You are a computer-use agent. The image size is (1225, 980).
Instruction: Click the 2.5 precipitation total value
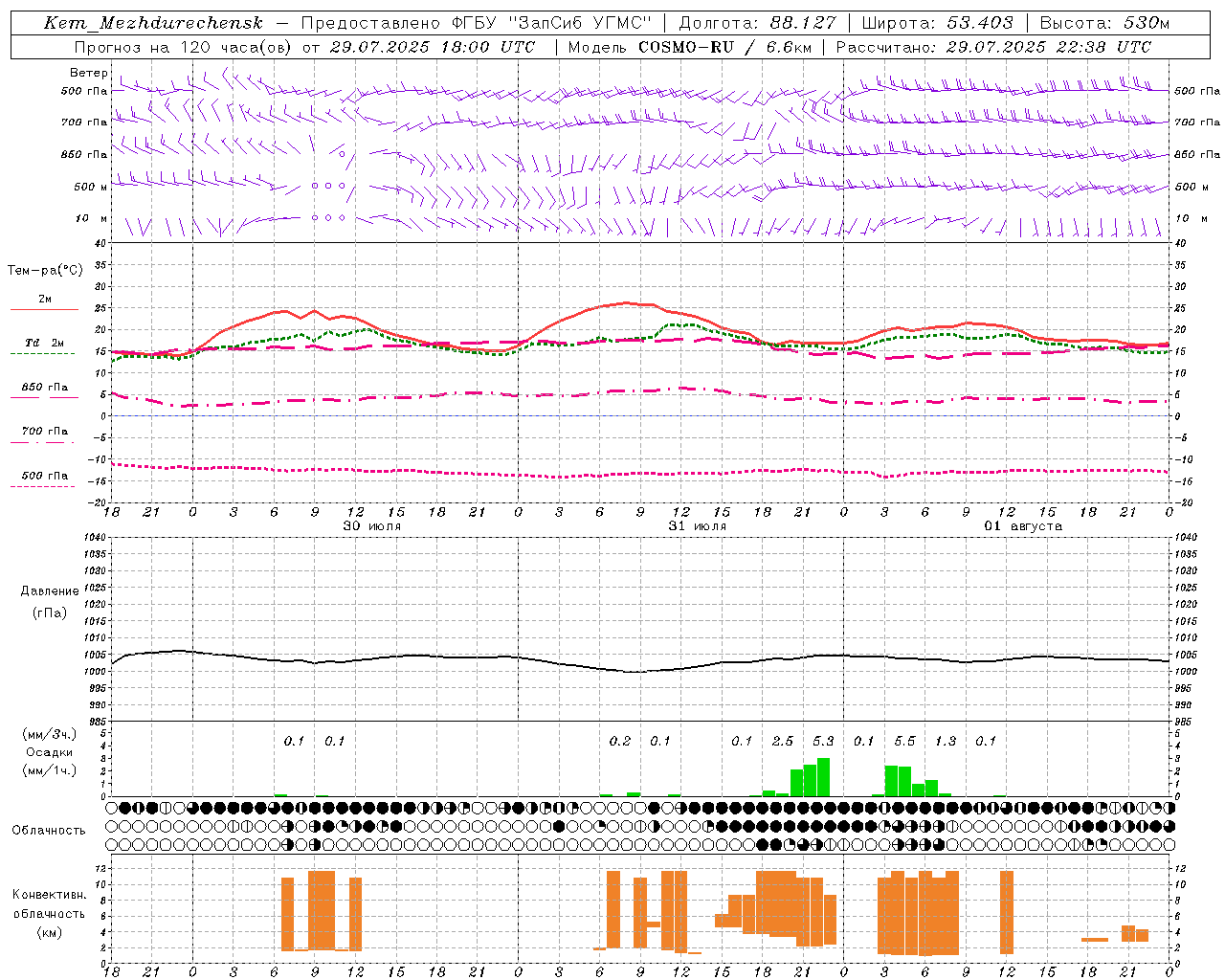783,741
